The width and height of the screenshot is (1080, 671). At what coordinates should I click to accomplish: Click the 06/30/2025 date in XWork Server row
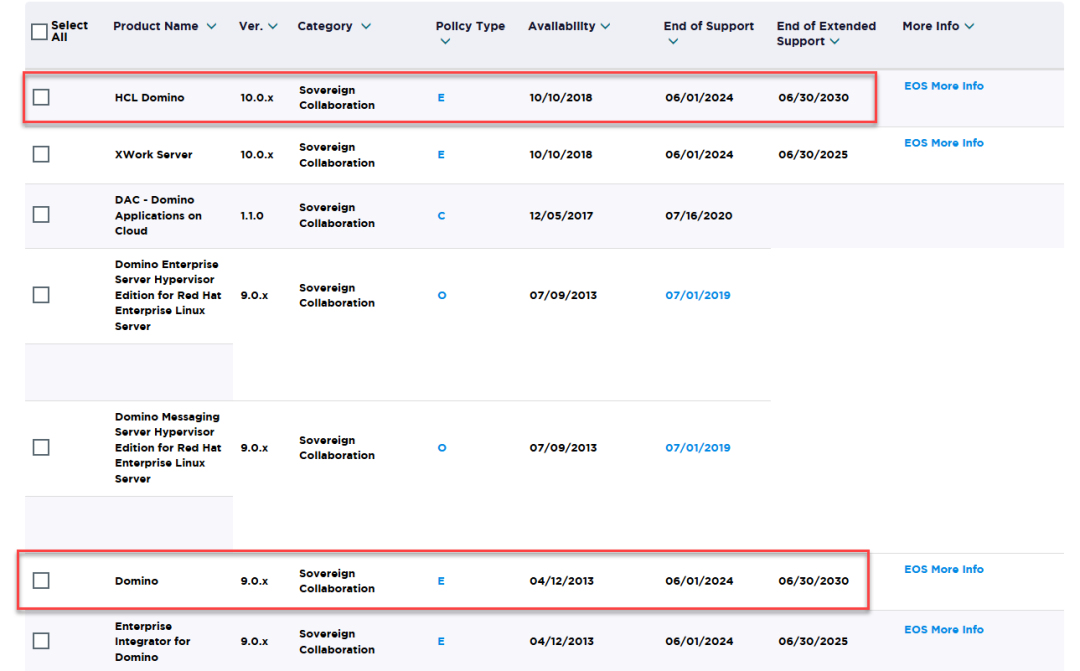point(813,155)
